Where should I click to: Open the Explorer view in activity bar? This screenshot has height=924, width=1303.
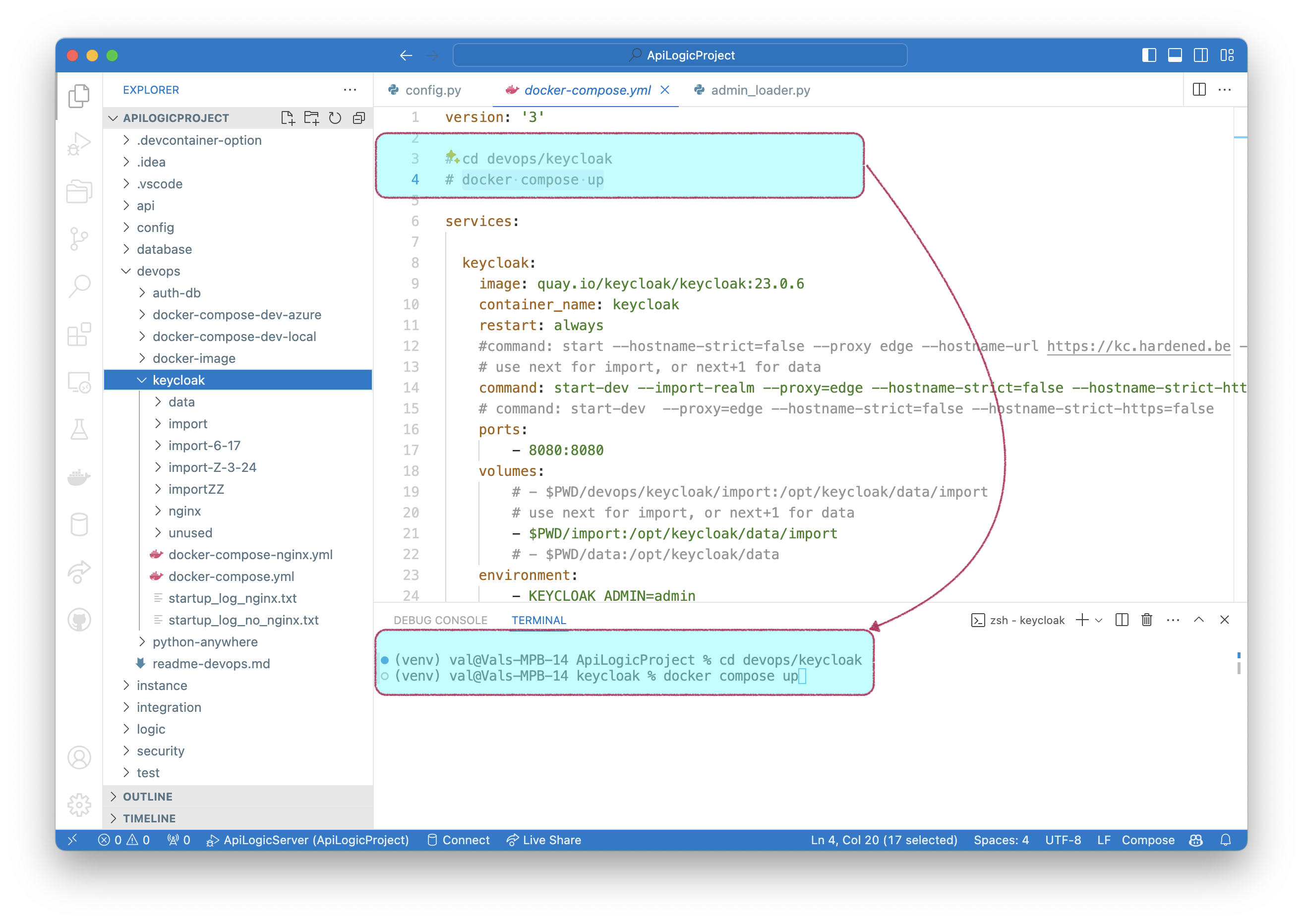pyautogui.click(x=79, y=96)
